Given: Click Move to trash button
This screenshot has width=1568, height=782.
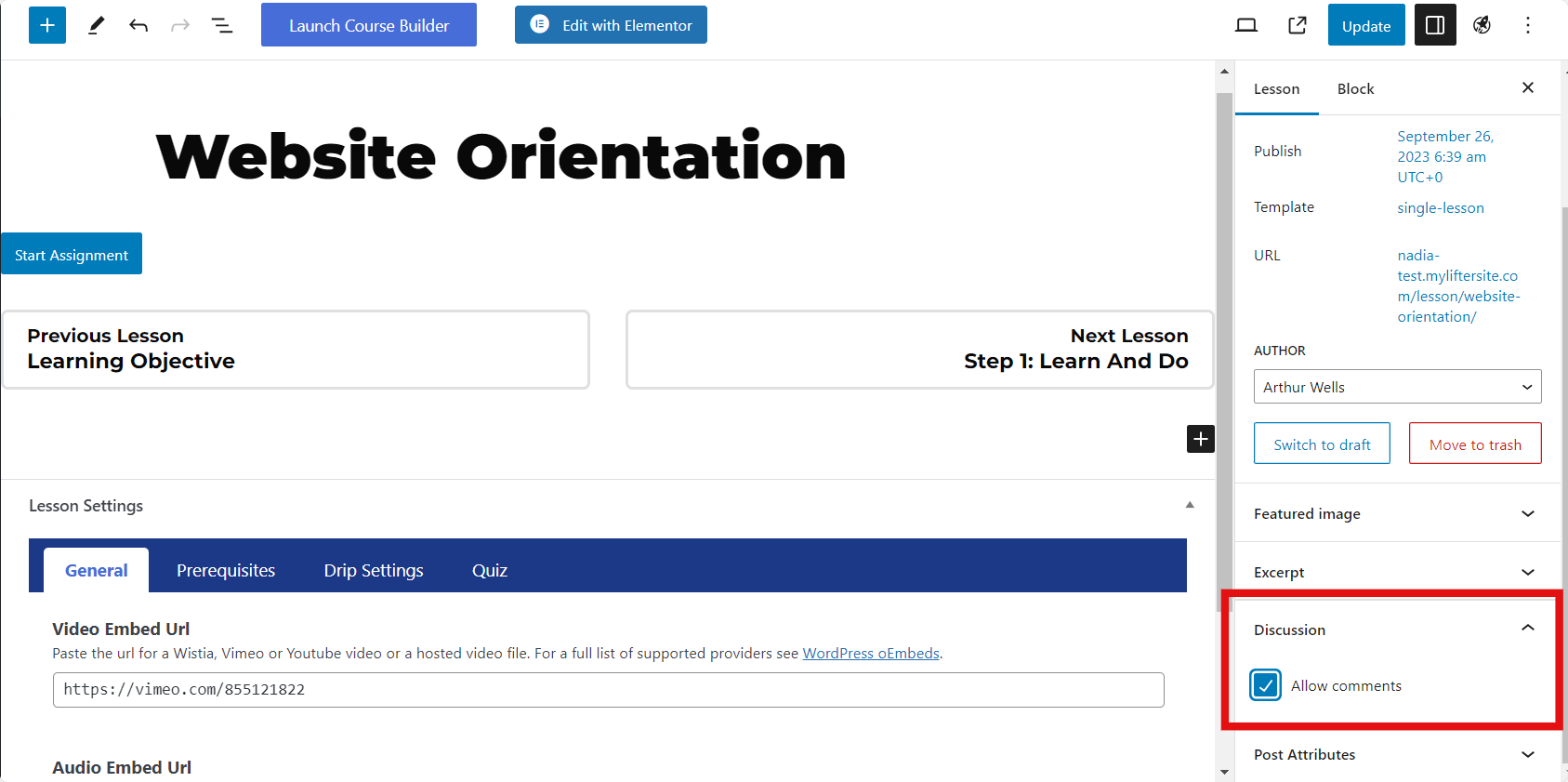Looking at the screenshot, I should [x=1475, y=444].
